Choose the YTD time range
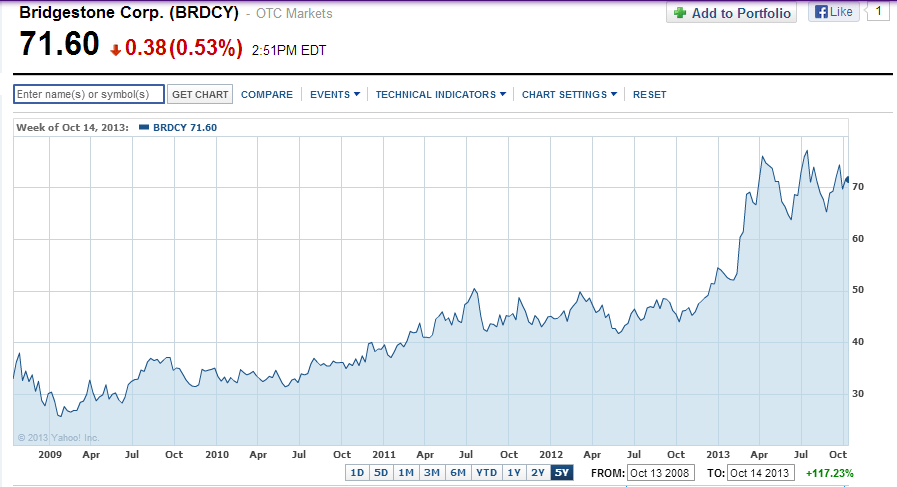This screenshot has height=487, width=897. (x=486, y=473)
